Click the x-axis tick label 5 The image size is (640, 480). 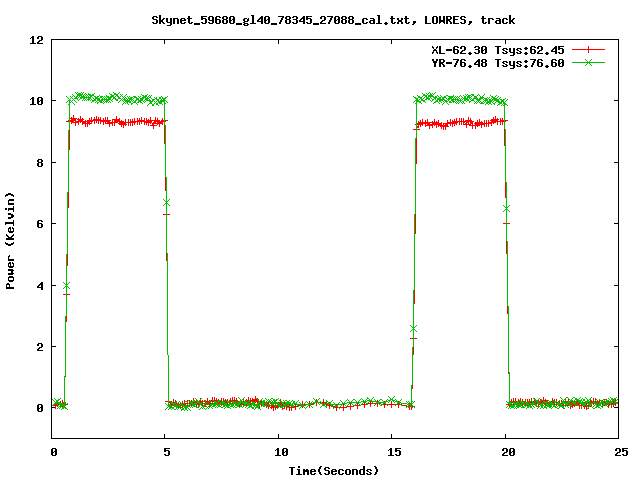click(x=167, y=452)
